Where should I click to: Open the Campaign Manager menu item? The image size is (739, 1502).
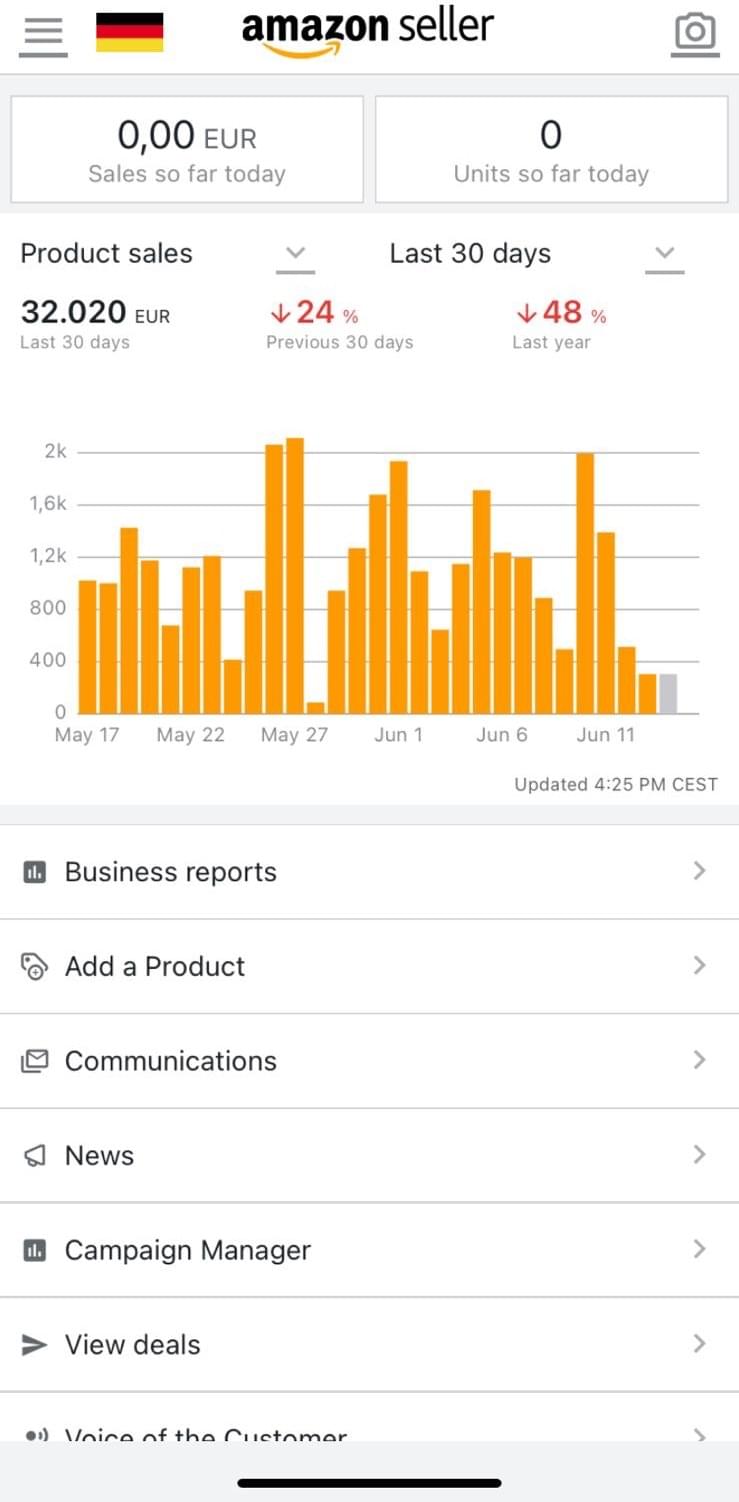(188, 1250)
